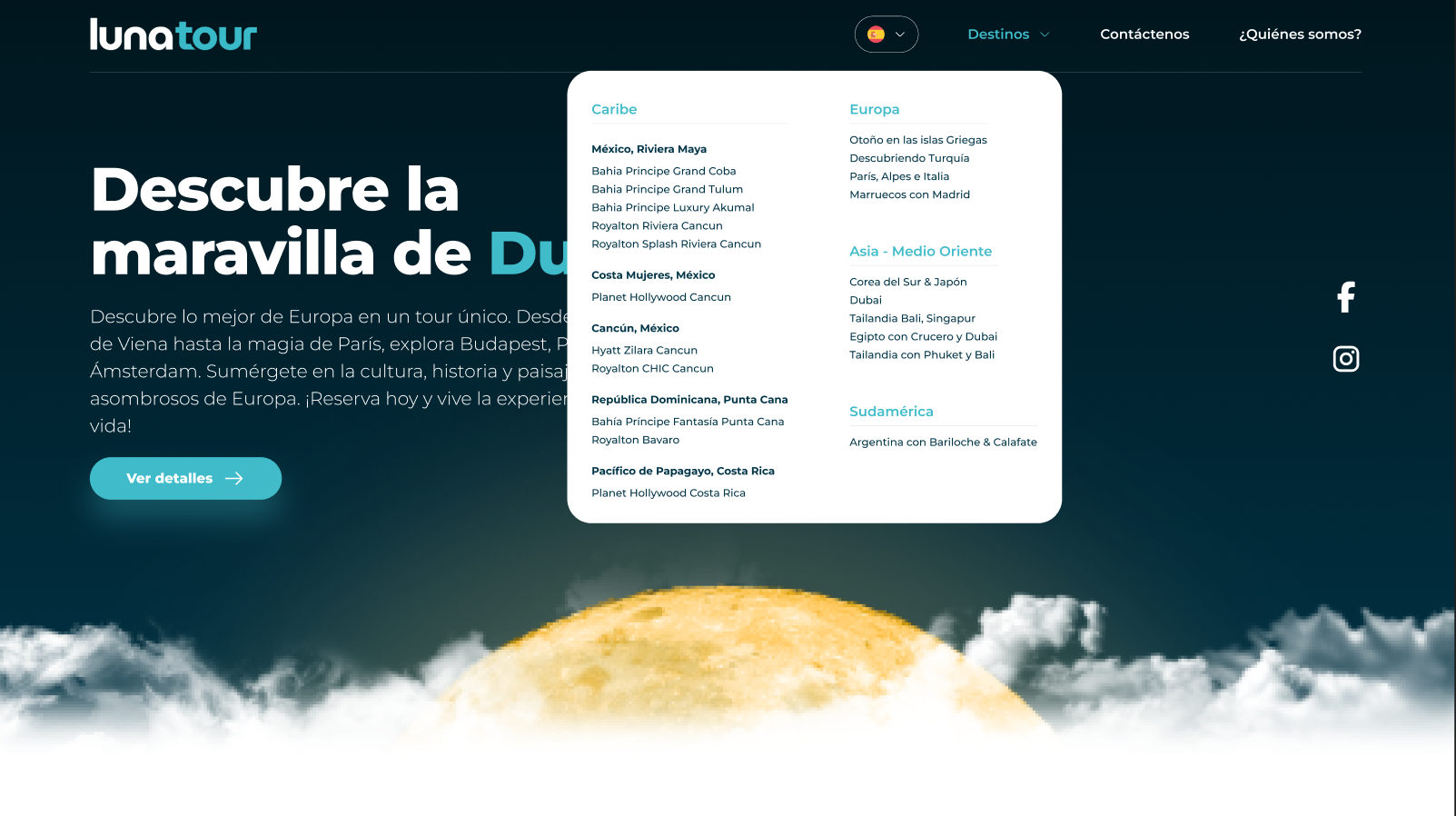Open París, Alpes e Italia tour
Image resolution: width=1456 pixels, height=816 pixels.
pos(899,176)
